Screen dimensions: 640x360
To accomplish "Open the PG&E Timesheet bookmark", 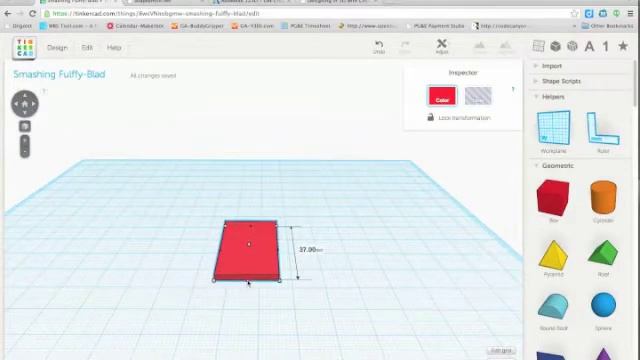I will point(305,26).
